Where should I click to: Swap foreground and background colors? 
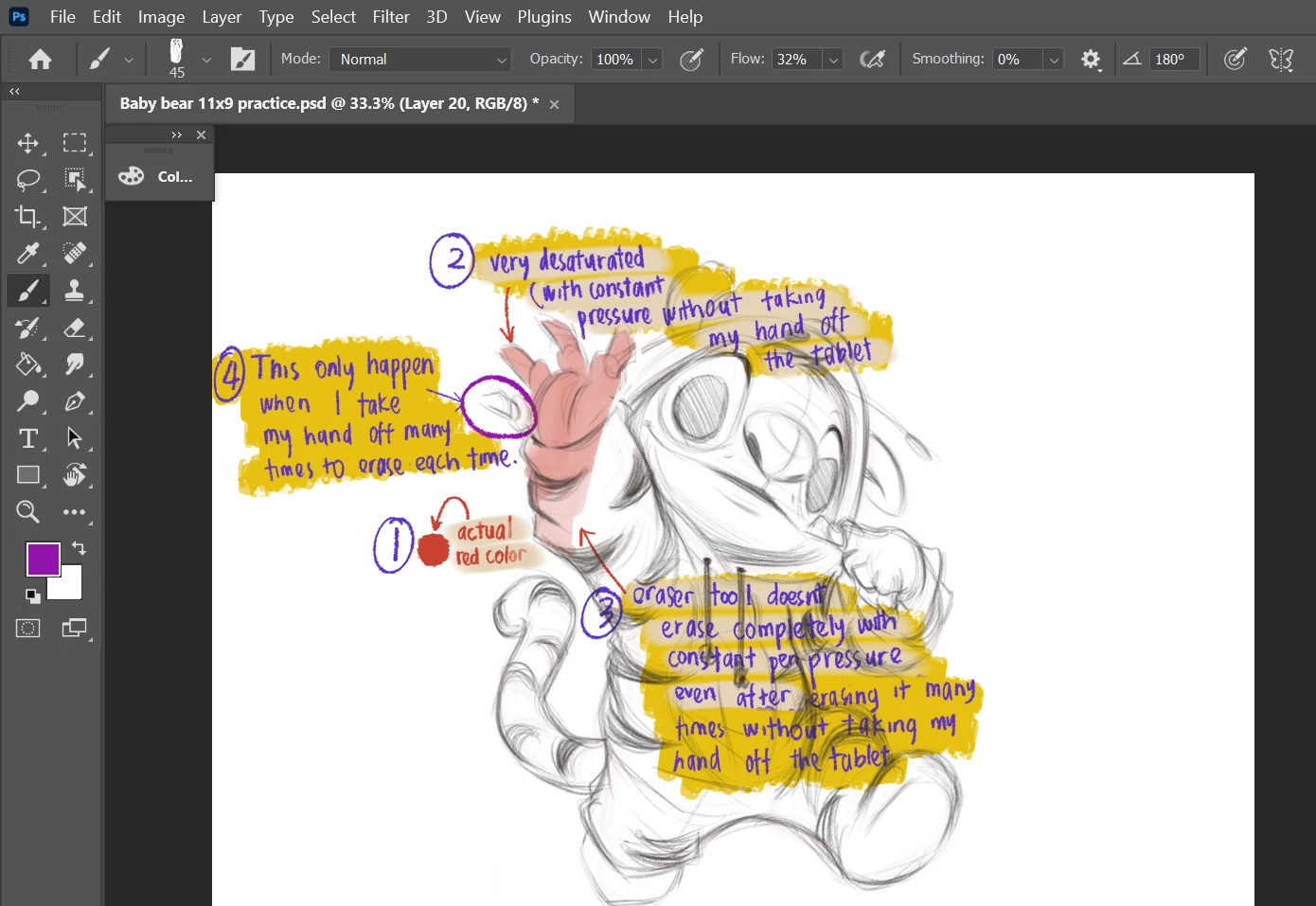pyautogui.click(x=79, y=548)
